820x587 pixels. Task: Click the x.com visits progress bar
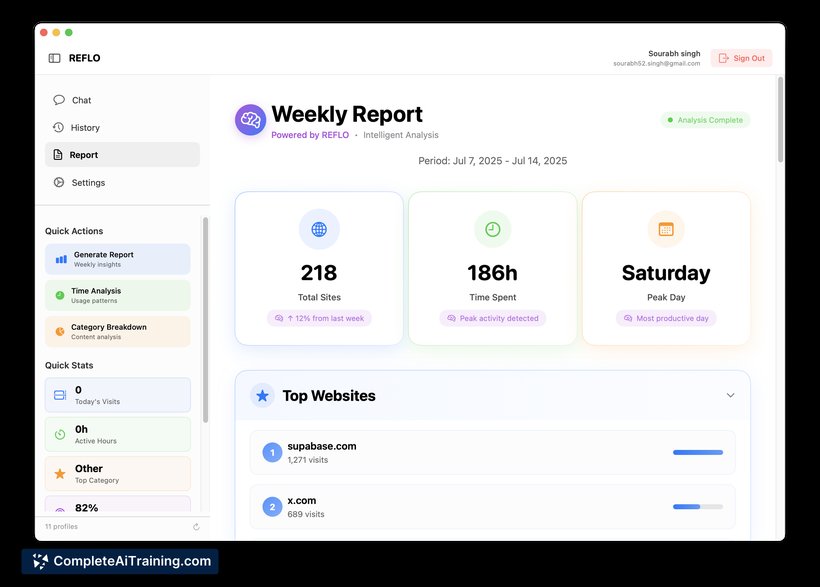(698, 506)
